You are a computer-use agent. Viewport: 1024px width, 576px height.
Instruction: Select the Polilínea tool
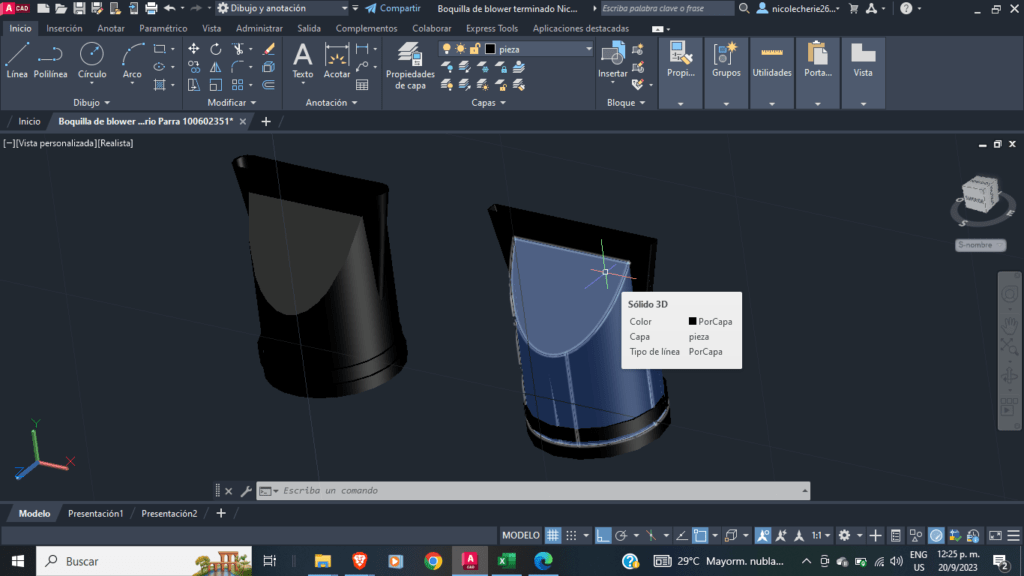[x=50, y=61]
